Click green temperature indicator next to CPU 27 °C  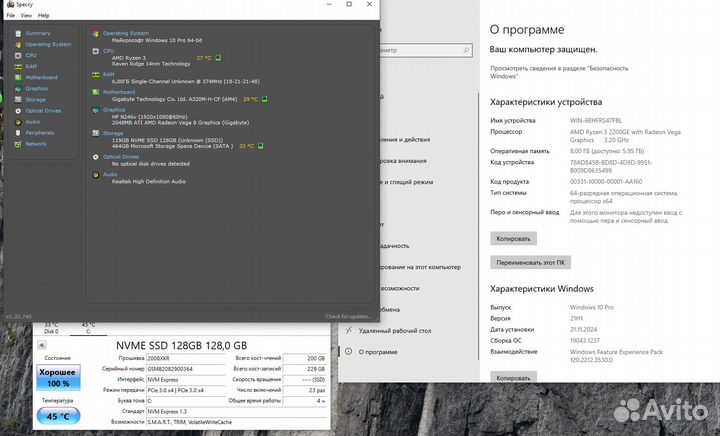218,58
